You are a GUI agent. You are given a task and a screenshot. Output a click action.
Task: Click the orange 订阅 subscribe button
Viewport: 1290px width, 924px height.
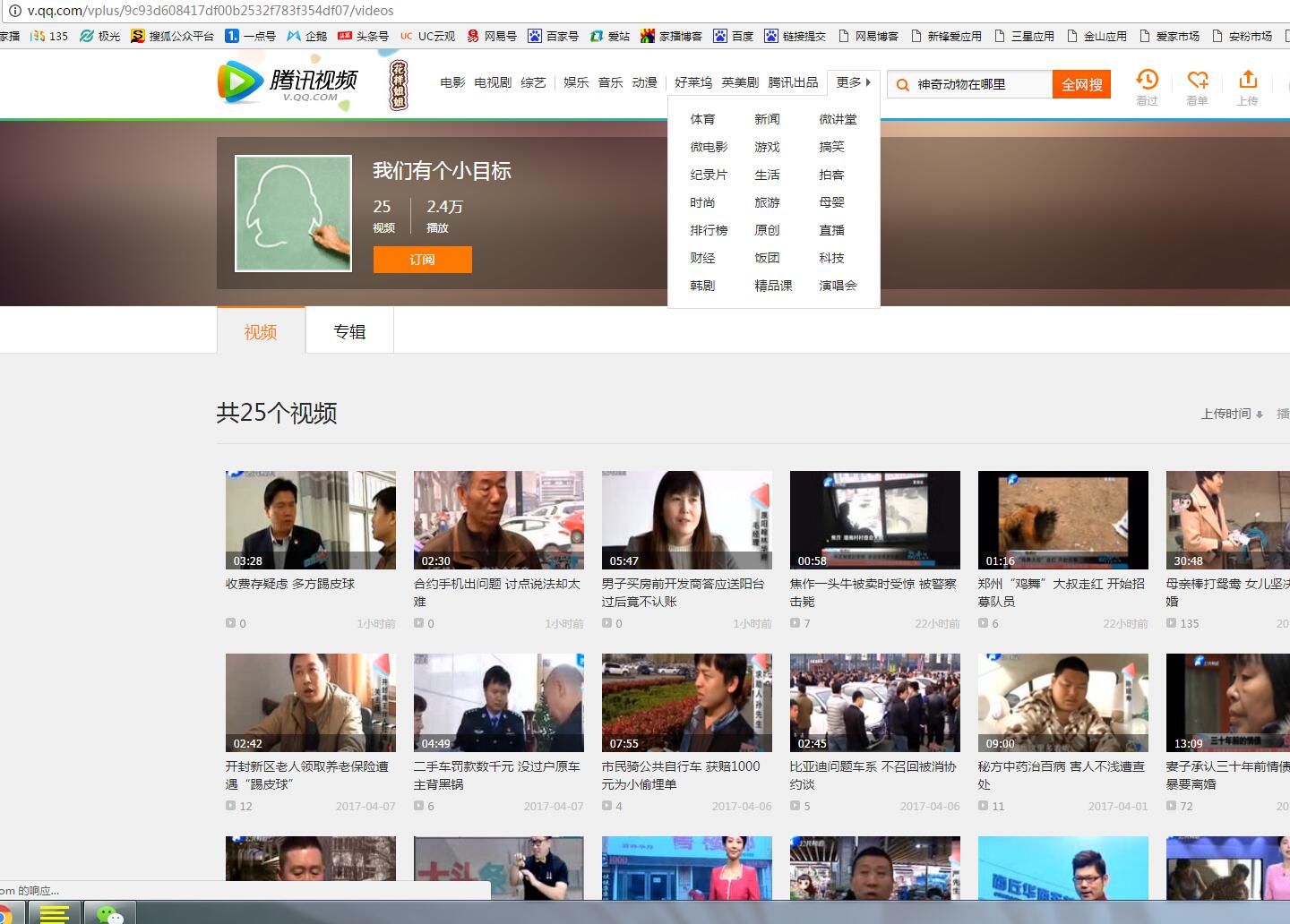(423, 260)
